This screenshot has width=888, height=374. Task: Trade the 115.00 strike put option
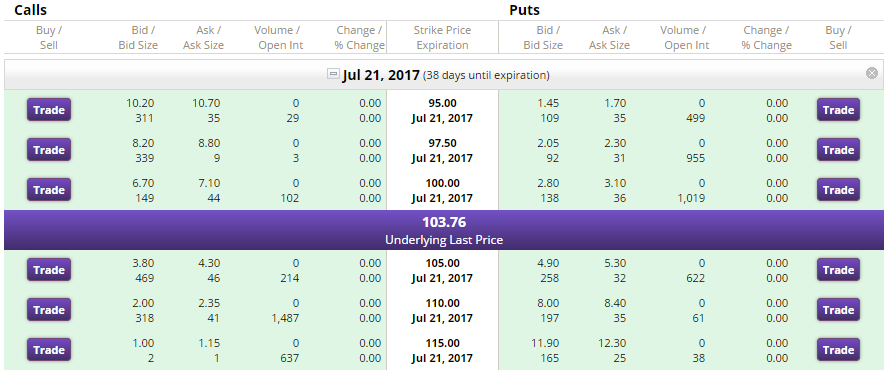[838, 350]
